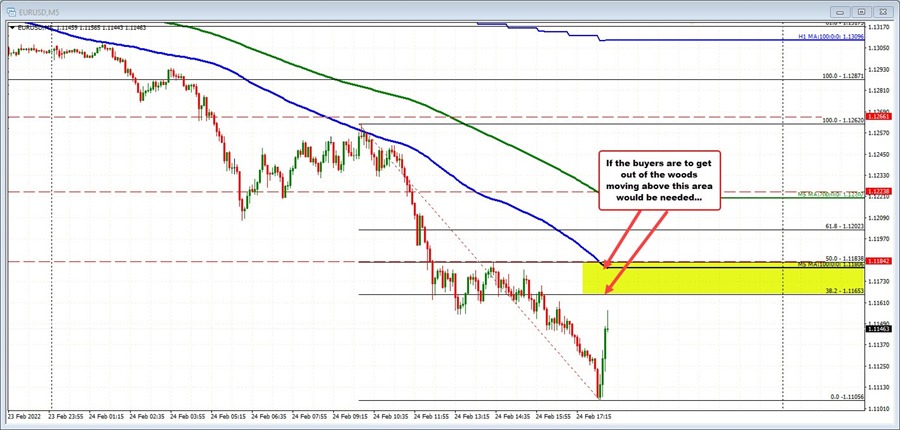
Task: Toggle the one-click trading triangle on the chart
Action: coord(13,27)
